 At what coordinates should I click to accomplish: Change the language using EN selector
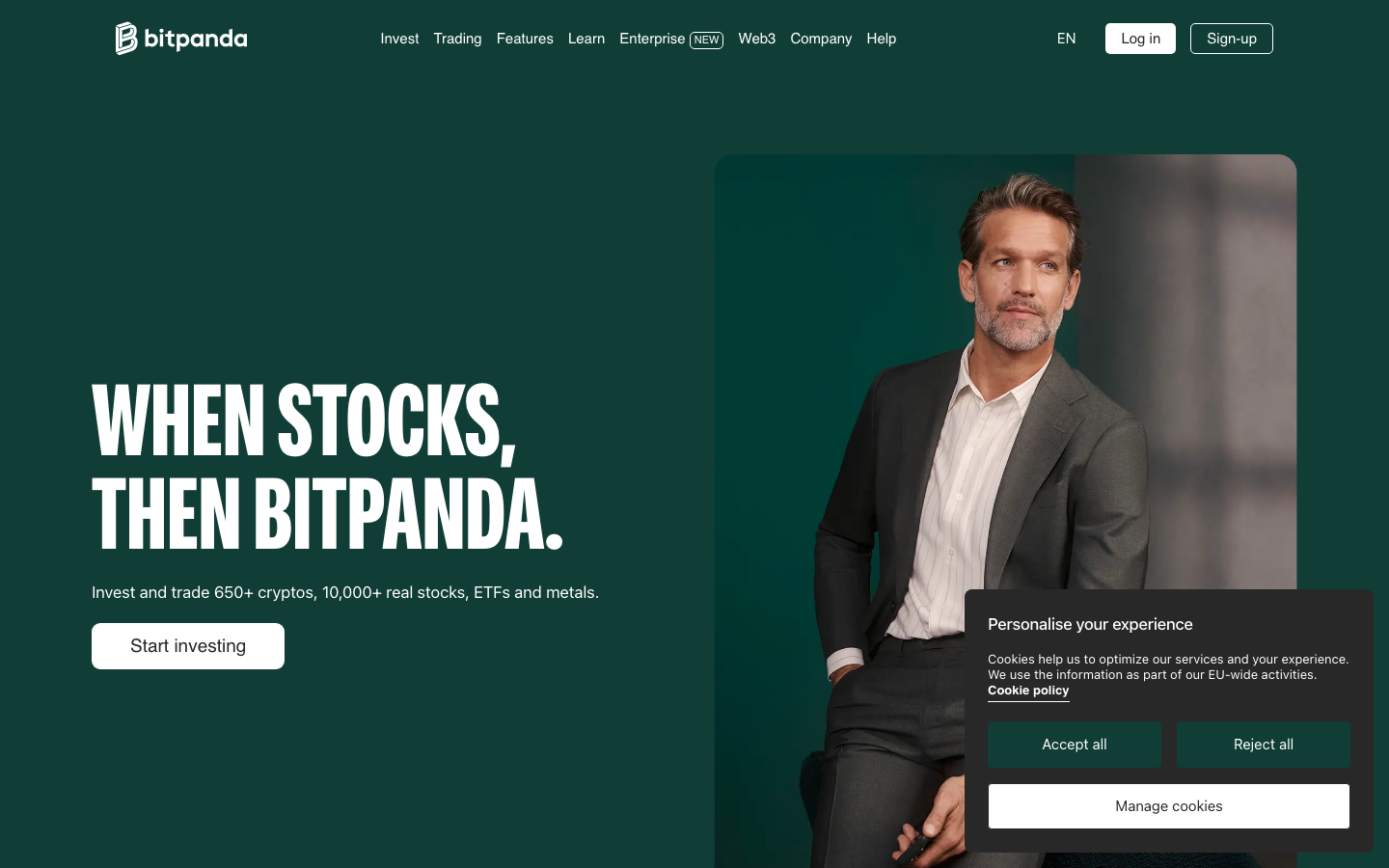pyautogui.click(x=1066, y=39)
